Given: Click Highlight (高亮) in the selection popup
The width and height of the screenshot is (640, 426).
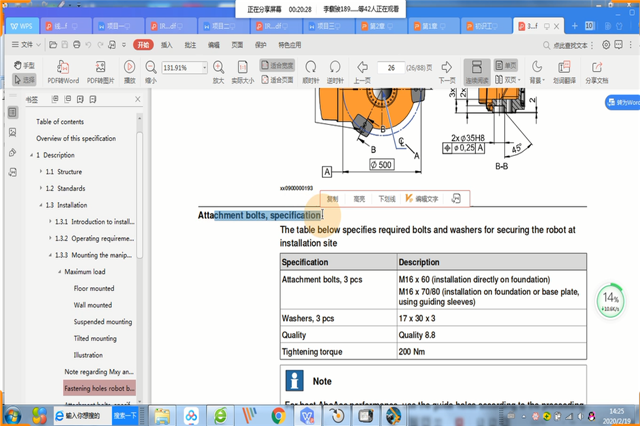Looking at the screenshot, I should pyautogui.click(x=359, y=199).
